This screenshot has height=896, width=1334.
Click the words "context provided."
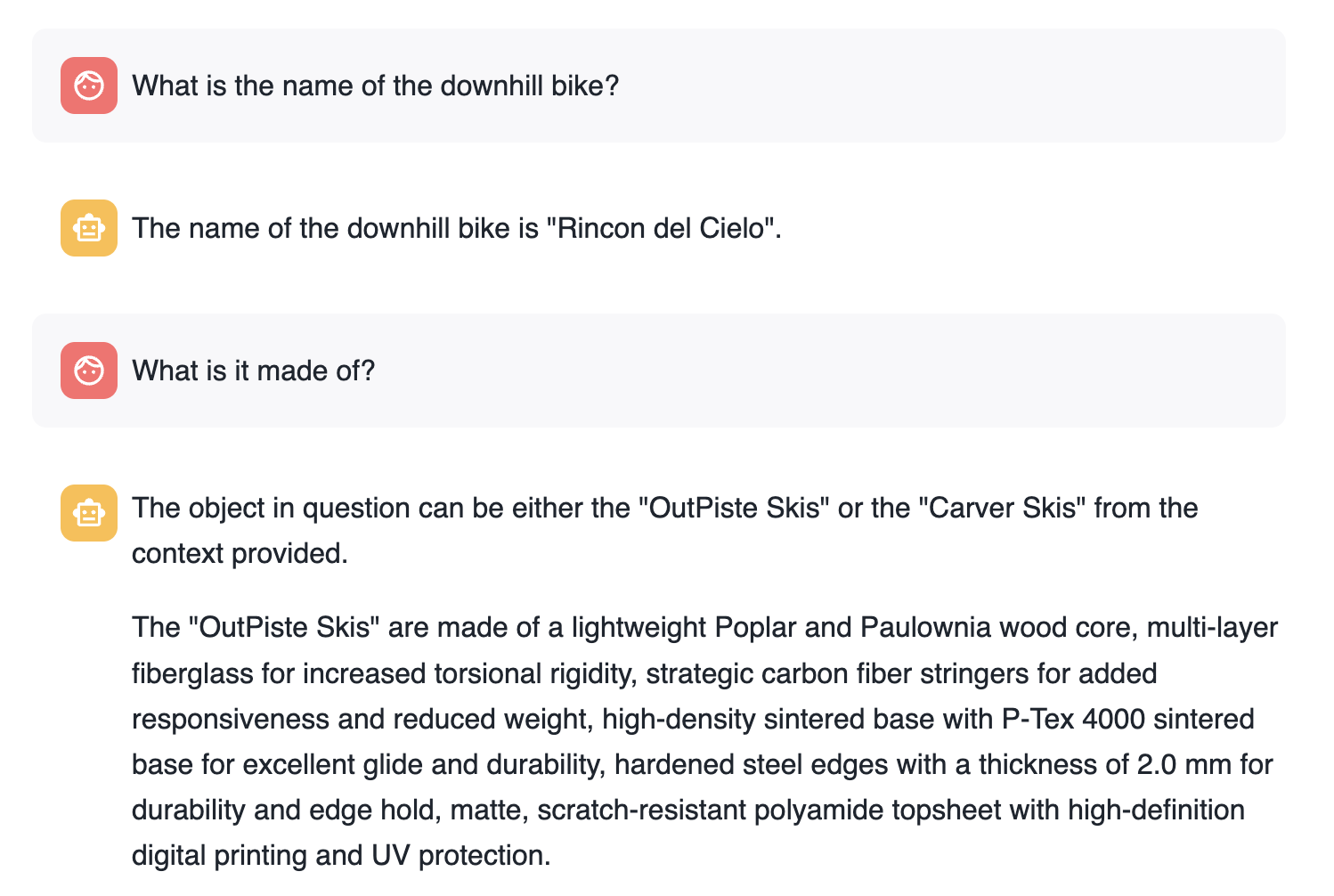240,553
